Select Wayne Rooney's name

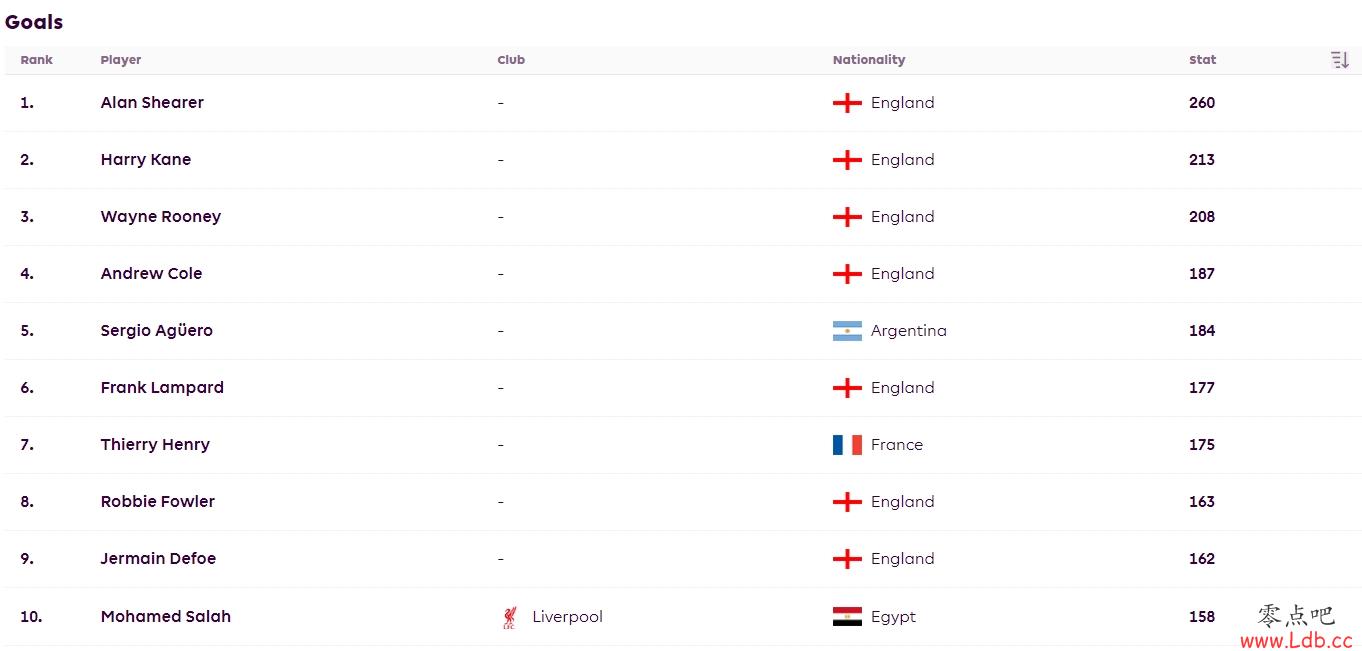point(161,217)
